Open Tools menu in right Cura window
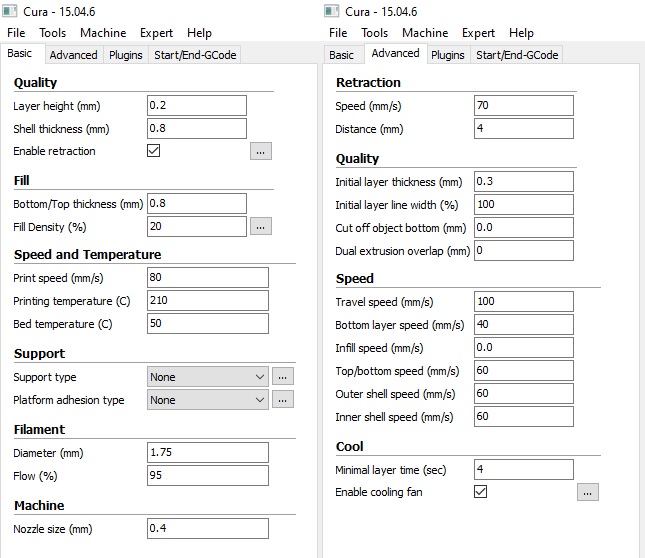Viewport: 645px width, 558px height. click(x=375, y=33)
